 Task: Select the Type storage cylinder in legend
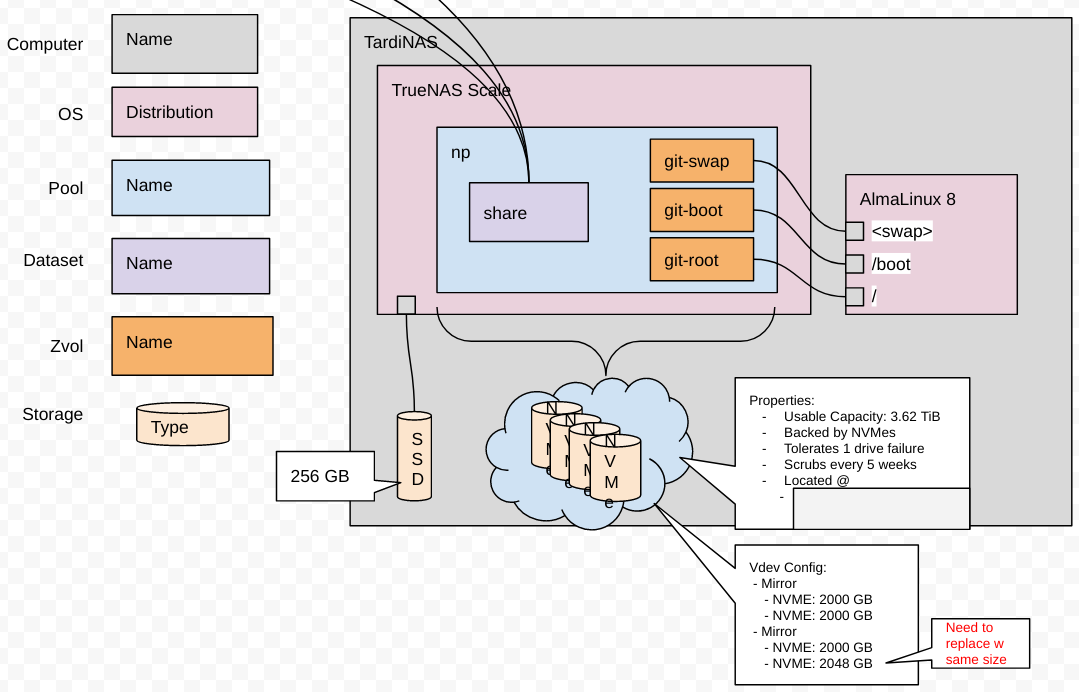pos(182,424)
